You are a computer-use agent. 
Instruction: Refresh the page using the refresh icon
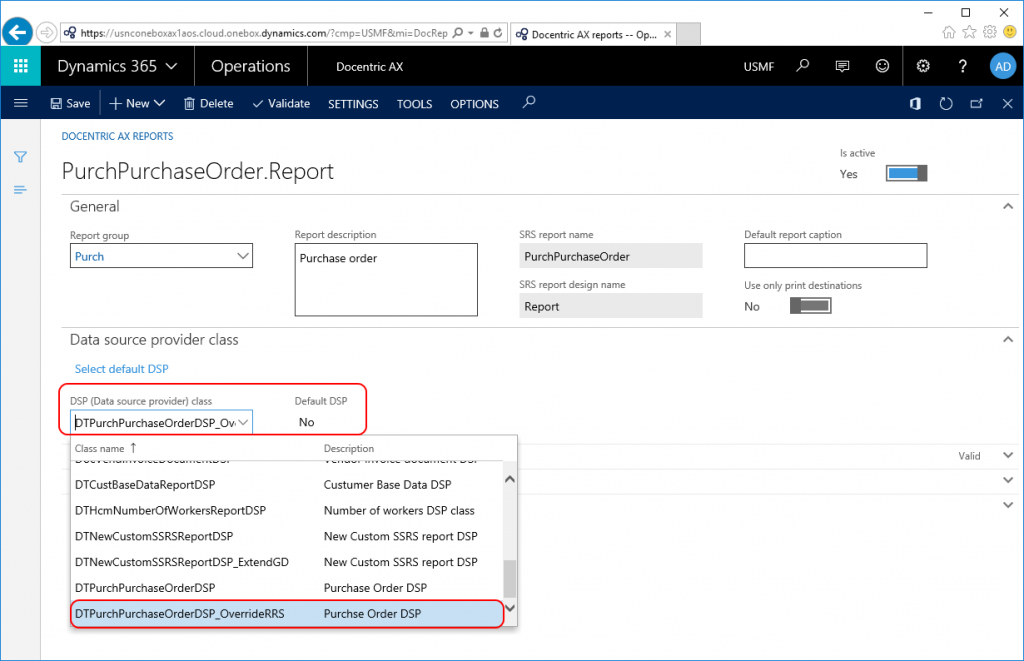(x=946, y=103)
